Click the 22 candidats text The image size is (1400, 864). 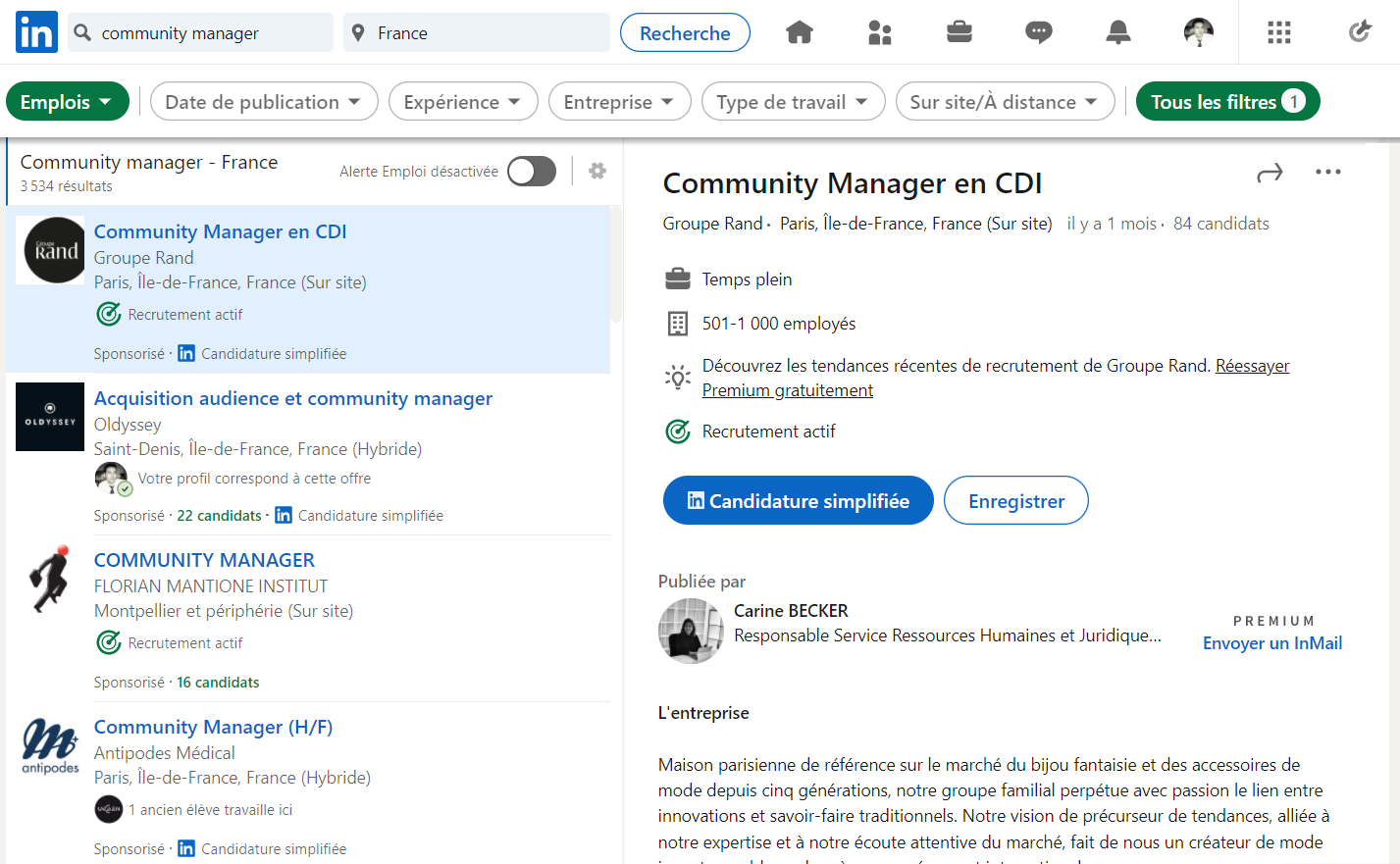click(x=219, y=516)
